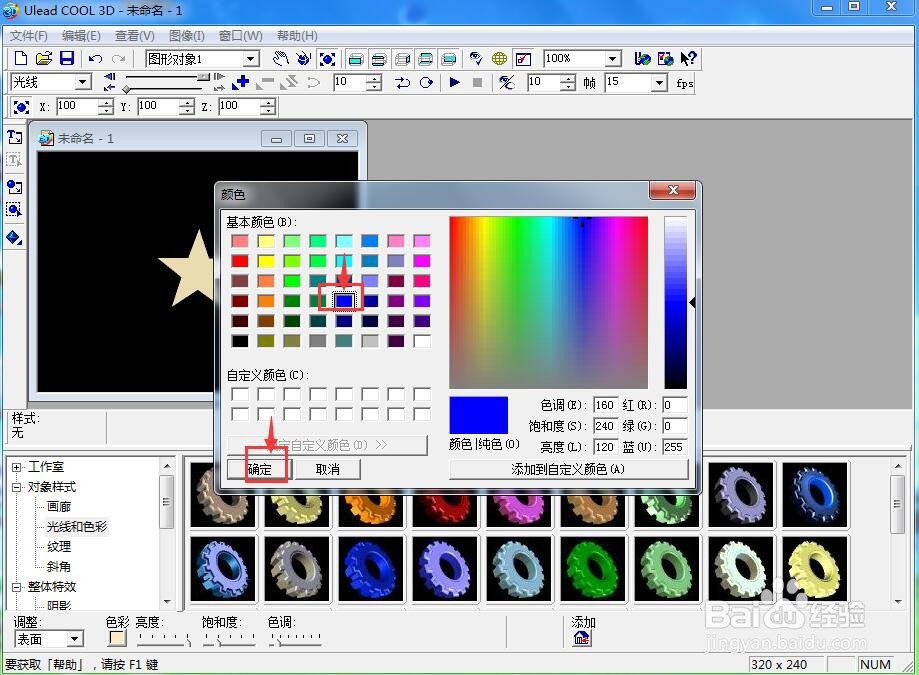Click the Save disk icon
The width and height of the screenshot is (919, 675).
click(x=67, y=58)
